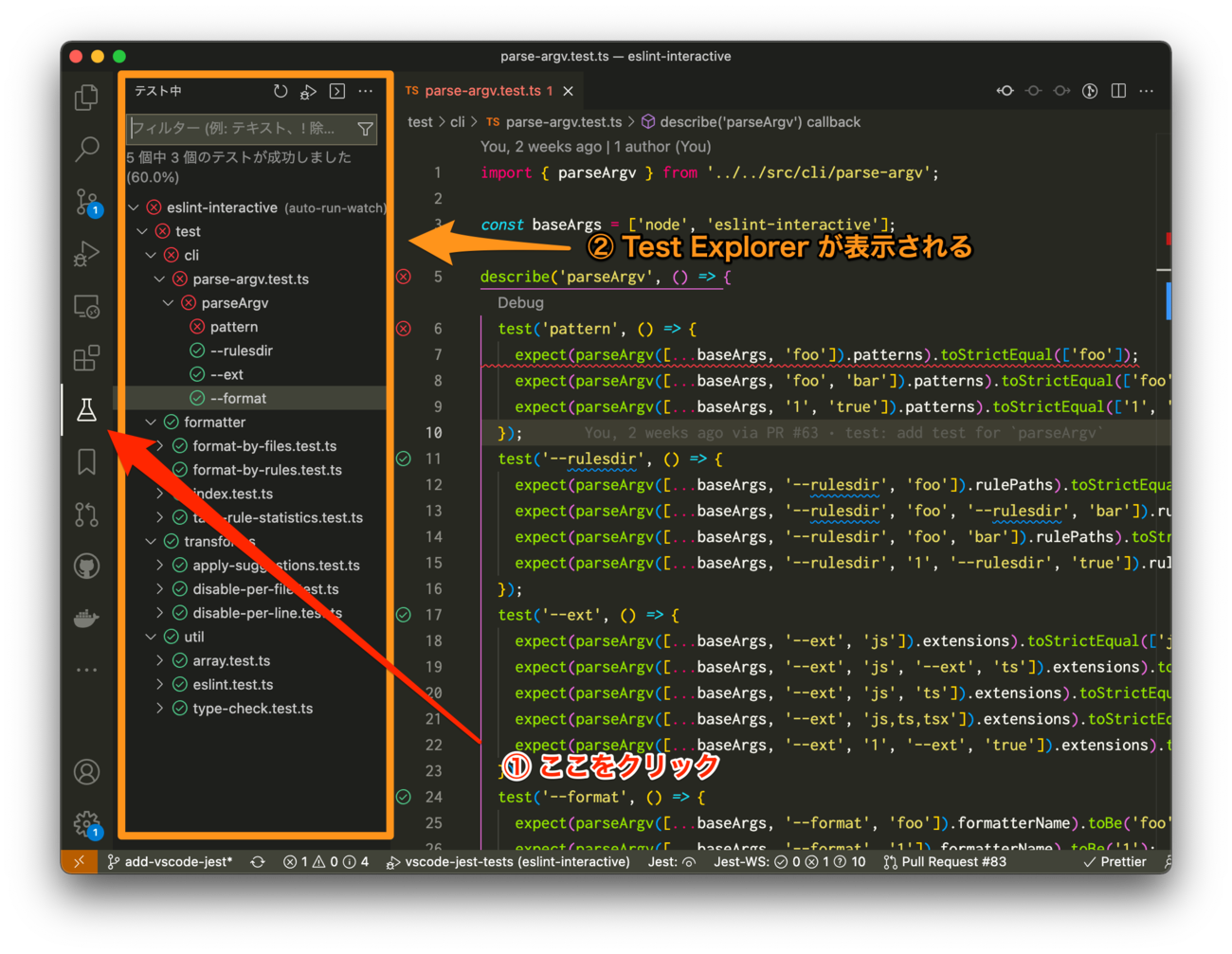
Task: Open the Search view in activity bar
Action: (86, 149)
